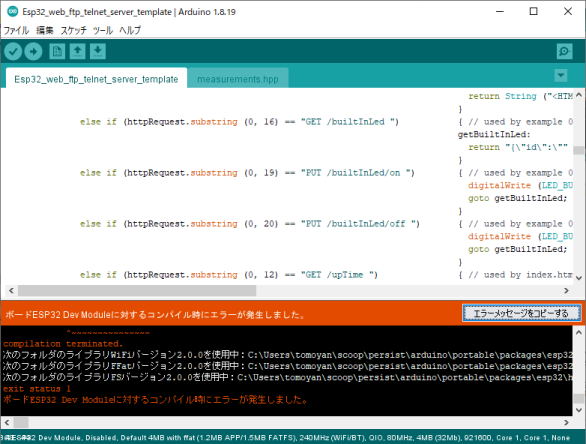Click the Save sketch down-arrow icon
Viewport: 586px width, 444px height.
point(98,52)
